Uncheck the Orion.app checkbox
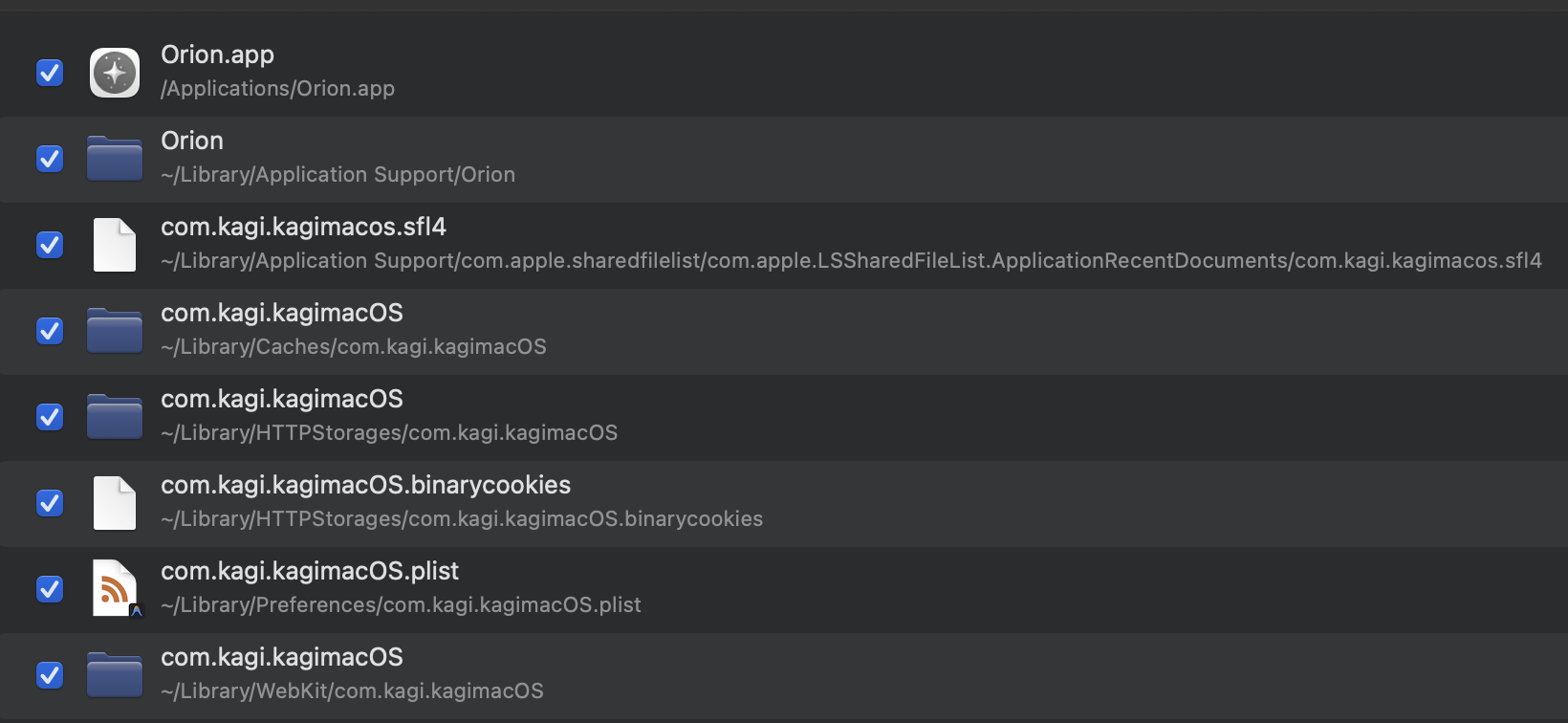The image size is (1568, 723). (x=50, y=73)
